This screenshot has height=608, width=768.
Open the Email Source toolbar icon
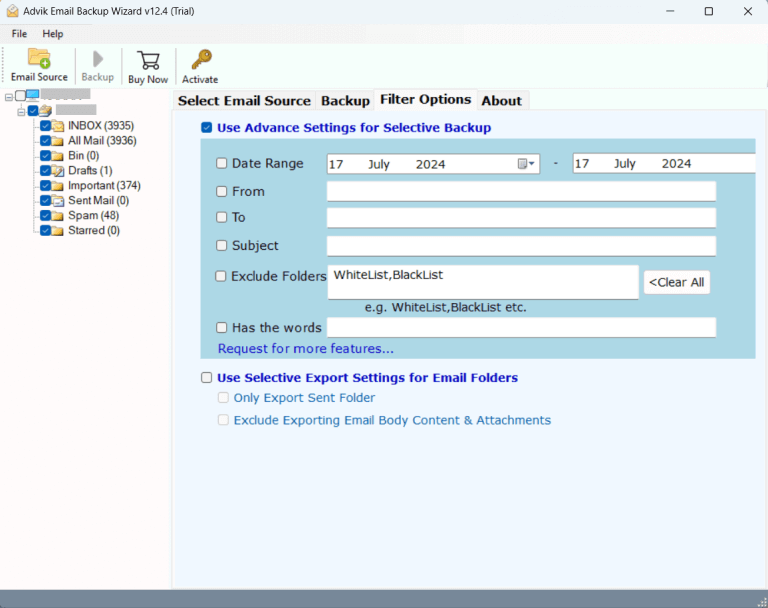[x=39, y=58]
